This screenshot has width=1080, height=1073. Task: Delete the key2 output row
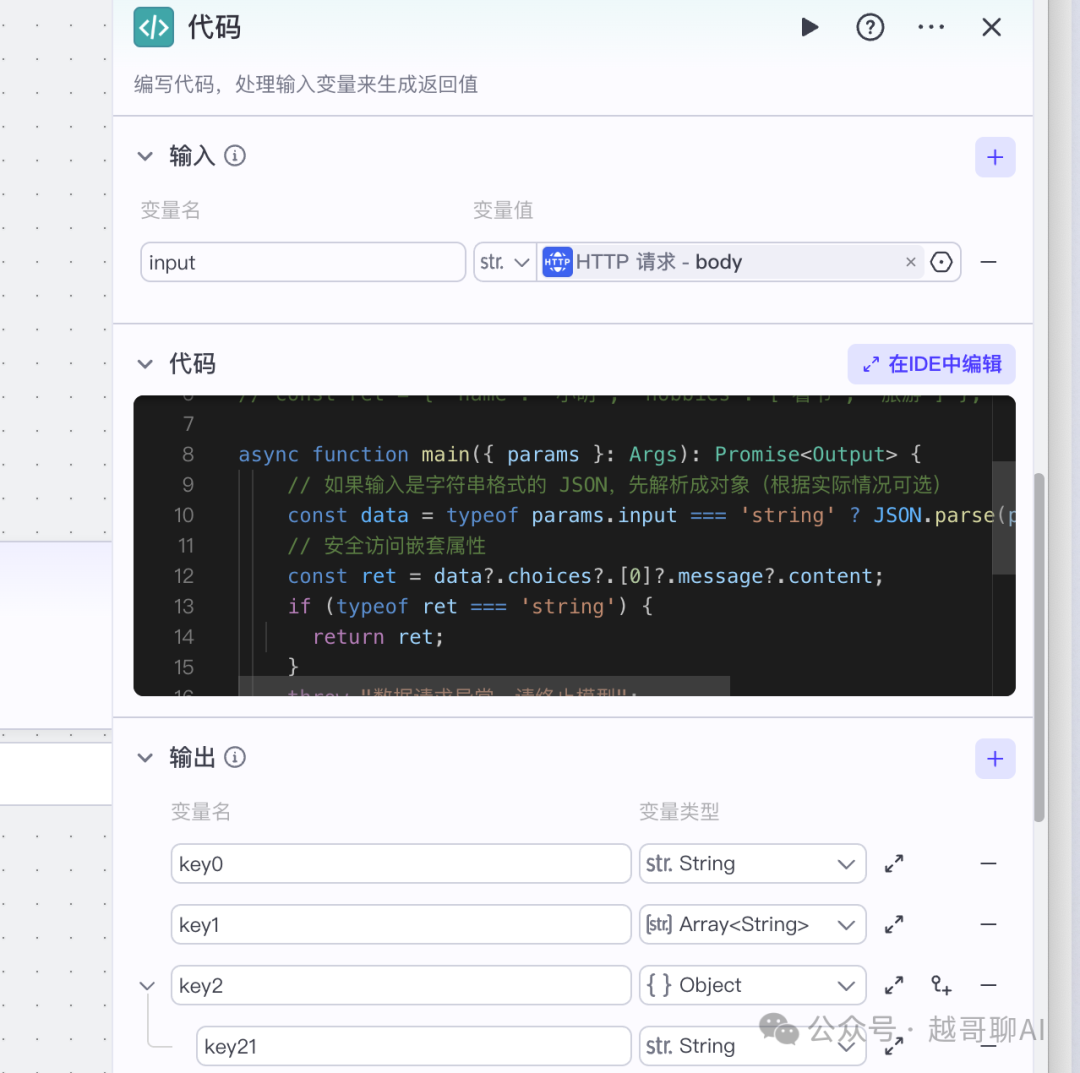click(x=988, y=986)
